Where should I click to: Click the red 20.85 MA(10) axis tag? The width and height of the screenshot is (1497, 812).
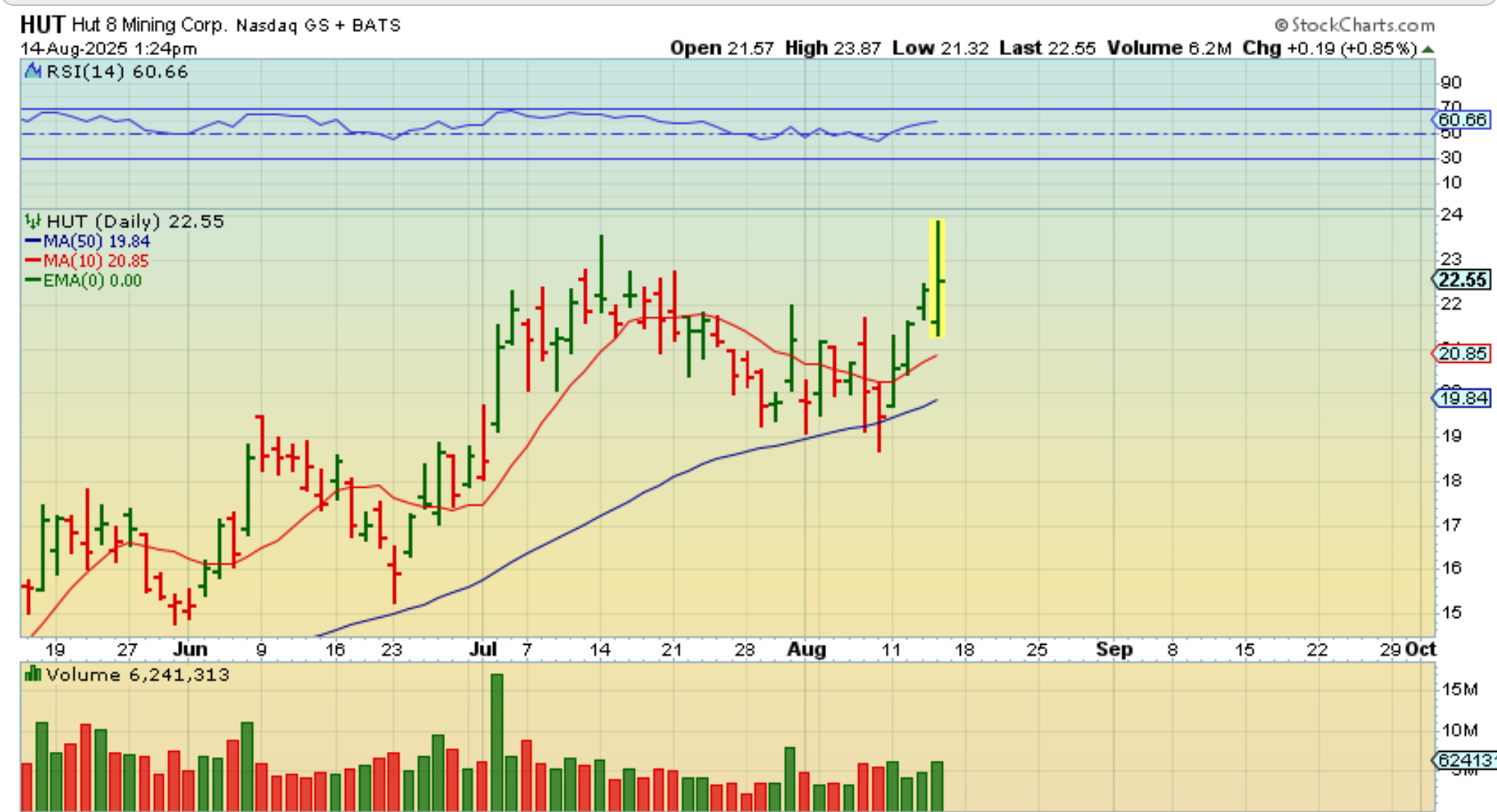1462,353
